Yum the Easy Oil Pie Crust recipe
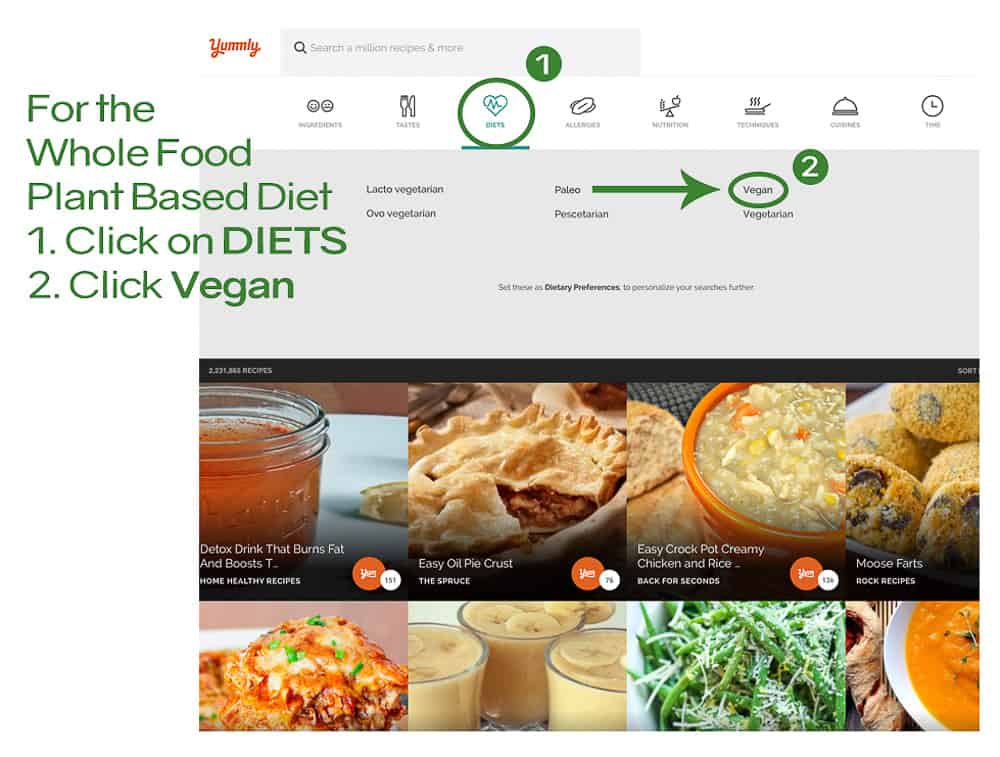Viewport: 1000px width, 757px height. (x=587, y=573)
